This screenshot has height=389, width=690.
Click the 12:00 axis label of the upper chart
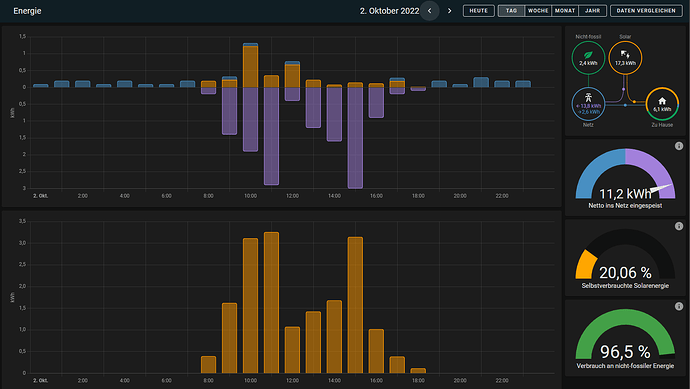[292, 196]
